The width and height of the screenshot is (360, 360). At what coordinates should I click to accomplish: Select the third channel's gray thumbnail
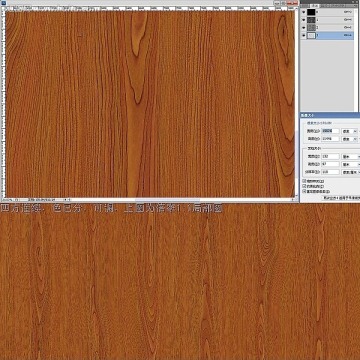(311, 27)
